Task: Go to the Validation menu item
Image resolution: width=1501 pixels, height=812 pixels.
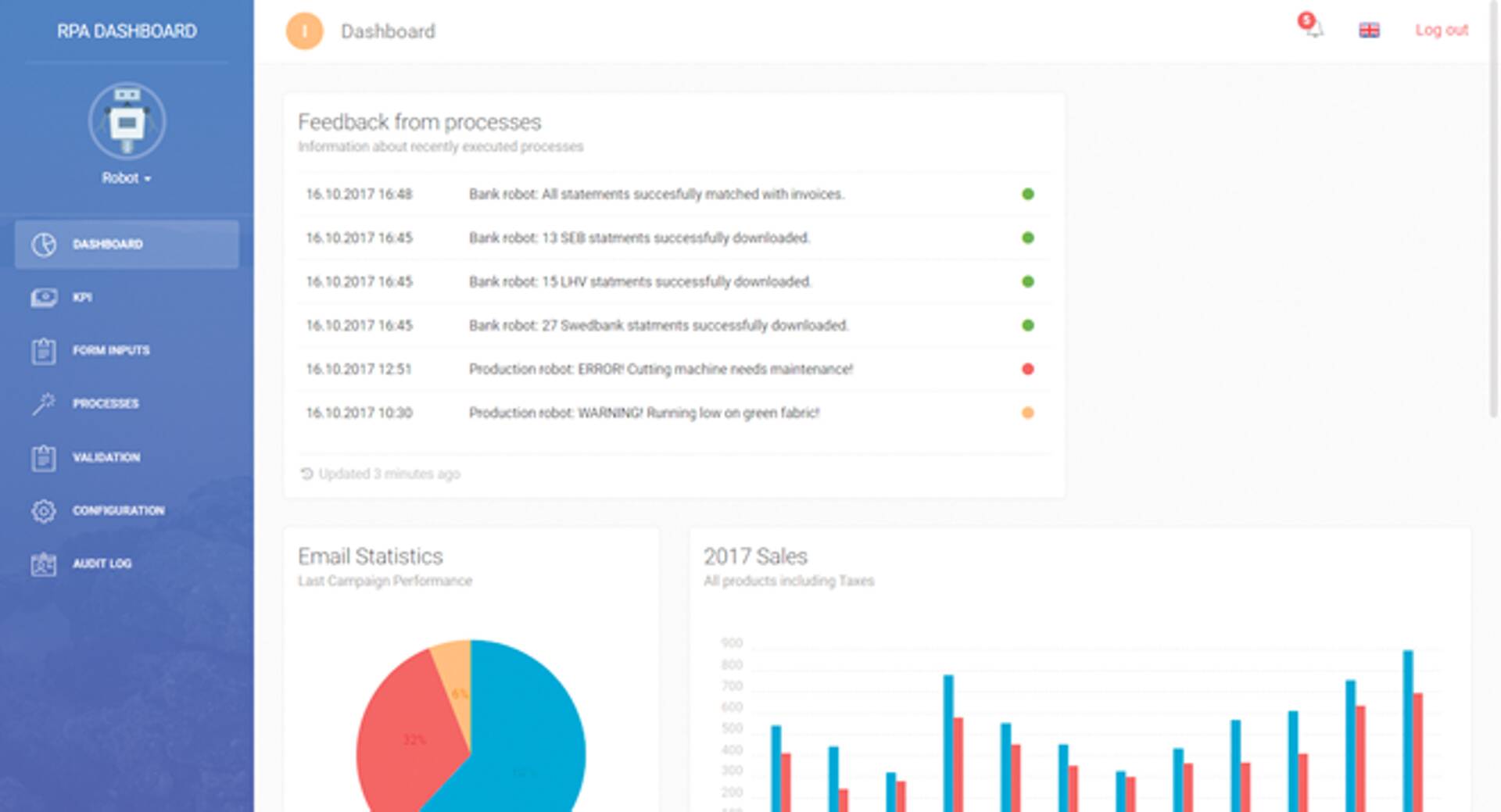Action: point(106,457)
